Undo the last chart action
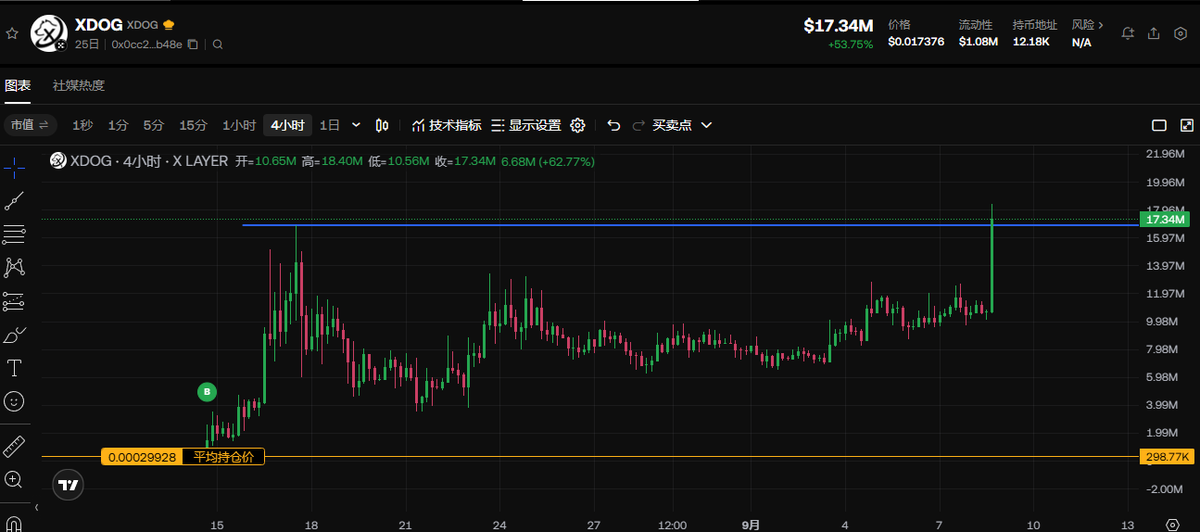This screenshot has height=532, width=1200. (614, 125)
